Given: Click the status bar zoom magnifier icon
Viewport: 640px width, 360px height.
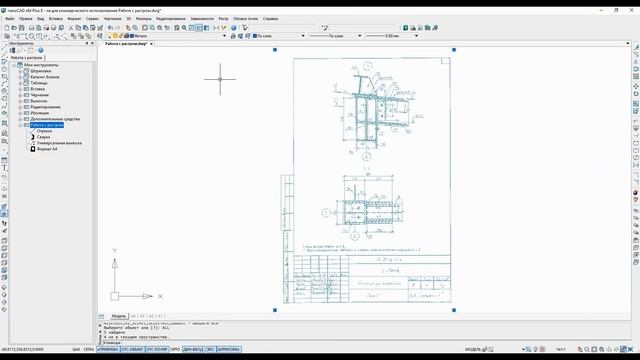Looking at the screenshot, I should pos(587,349).
